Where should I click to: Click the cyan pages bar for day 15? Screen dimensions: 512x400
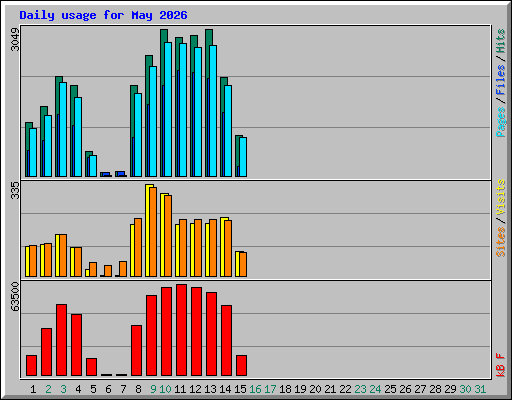243,157
